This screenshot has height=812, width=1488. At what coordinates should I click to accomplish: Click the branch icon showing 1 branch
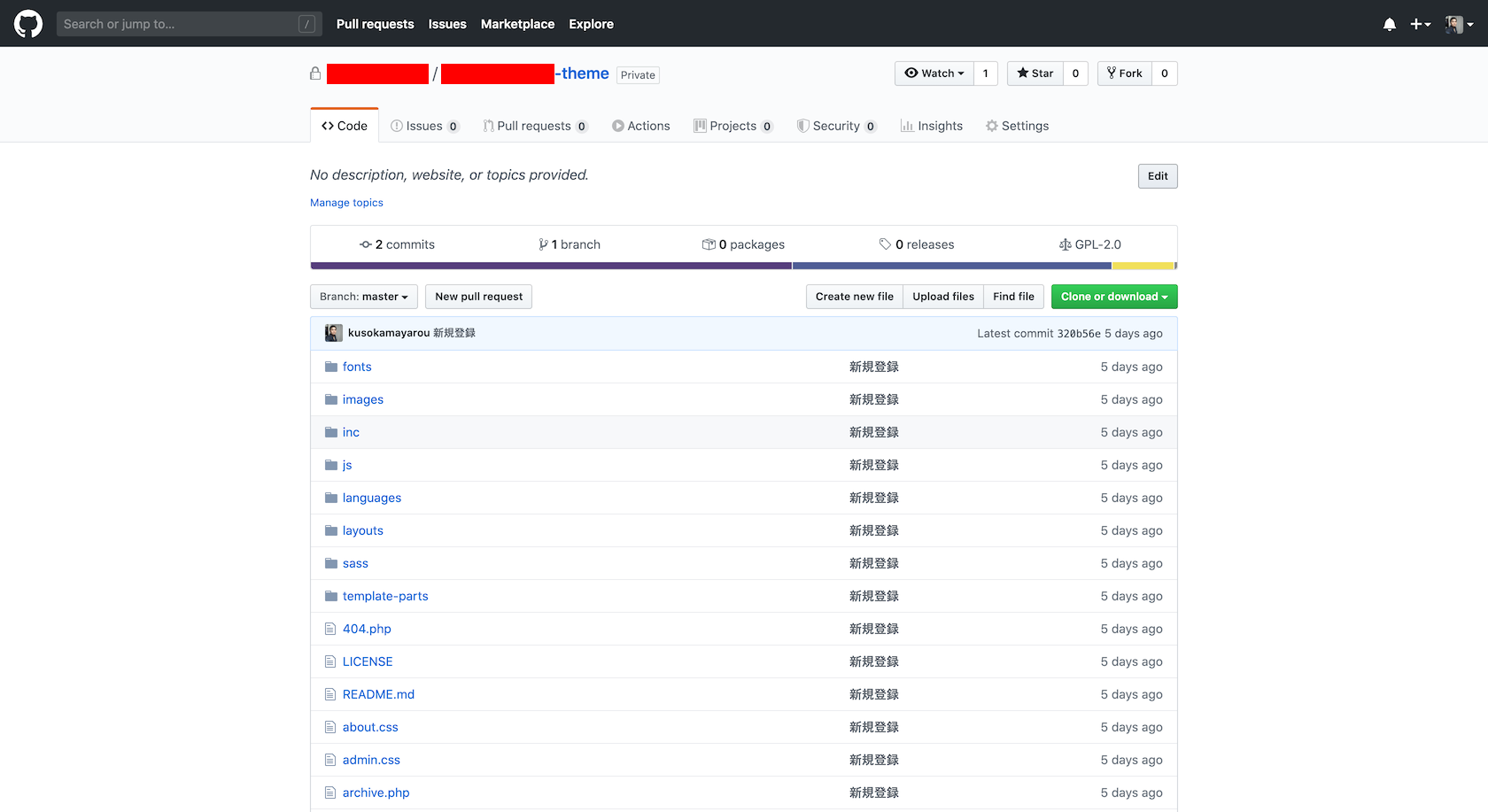pos(543,244)
